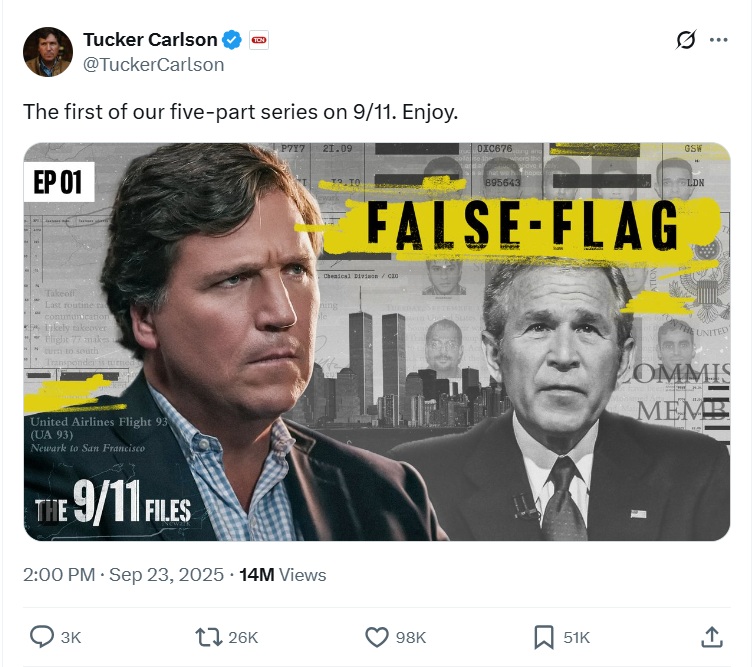Open the three-dot more options menu
Screen dimensions: 752x667
[x=718, y=40]
